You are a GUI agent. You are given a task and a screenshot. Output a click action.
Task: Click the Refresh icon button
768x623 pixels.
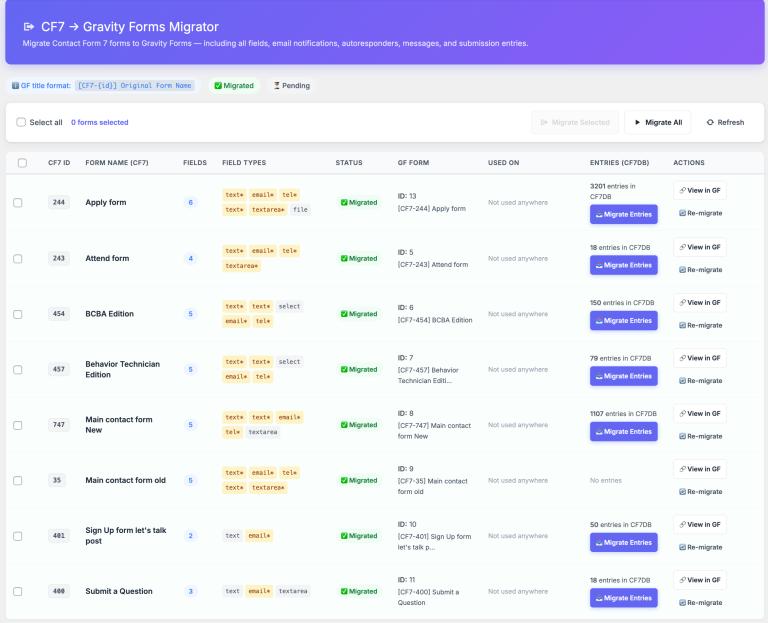point(725,122)
